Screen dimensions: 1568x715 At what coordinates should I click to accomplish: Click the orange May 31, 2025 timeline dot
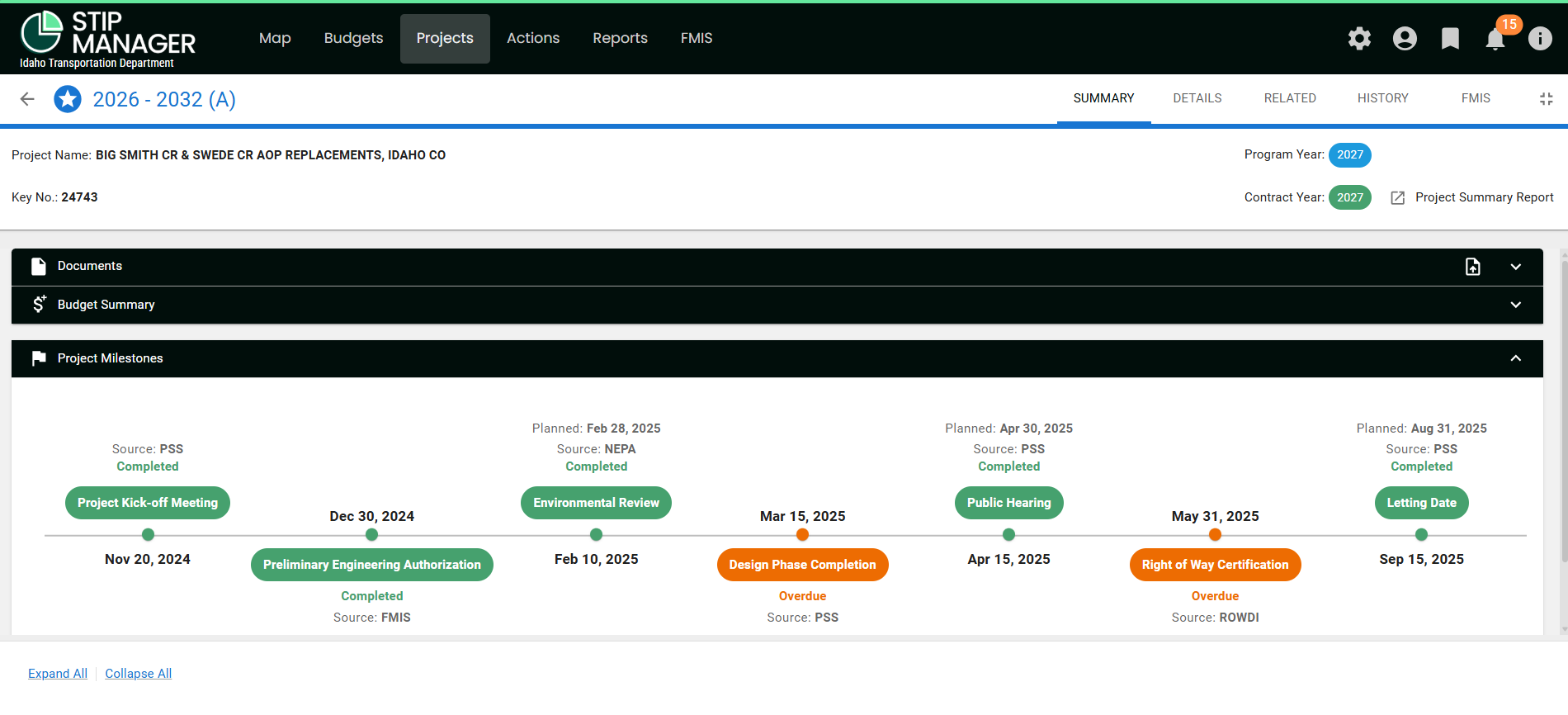(x=1215, y=535)
